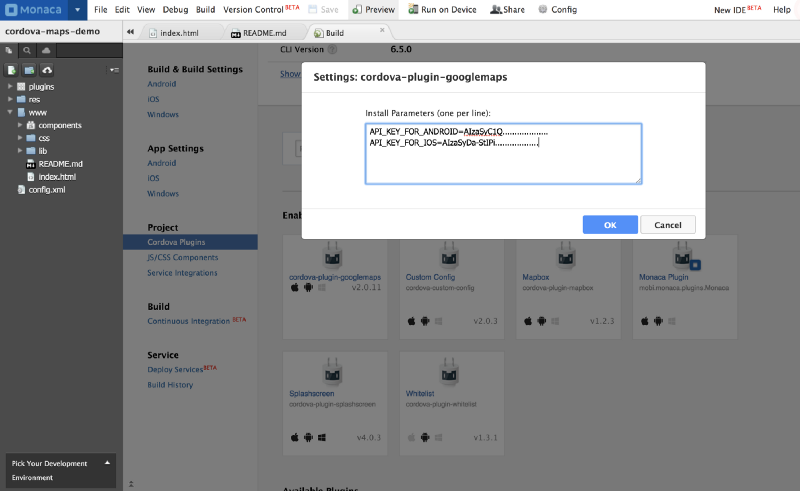Select the project files panel icon
Screen dimensions: 800x491
[x=9, y=50]
